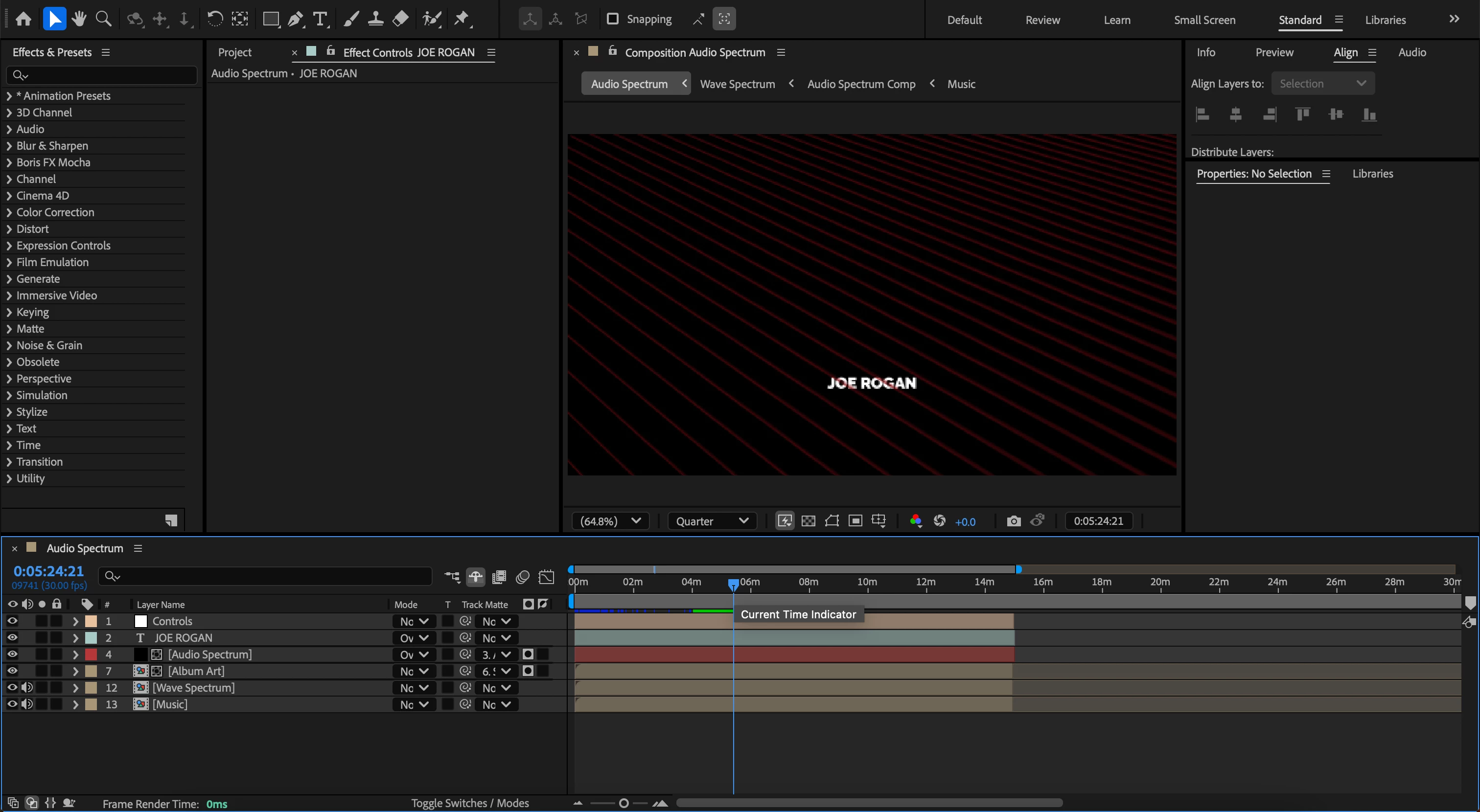Screen dimensions: 1480x812
Task: Click the JOE ROGAN layer label color swatch
Action: point(91,637)
